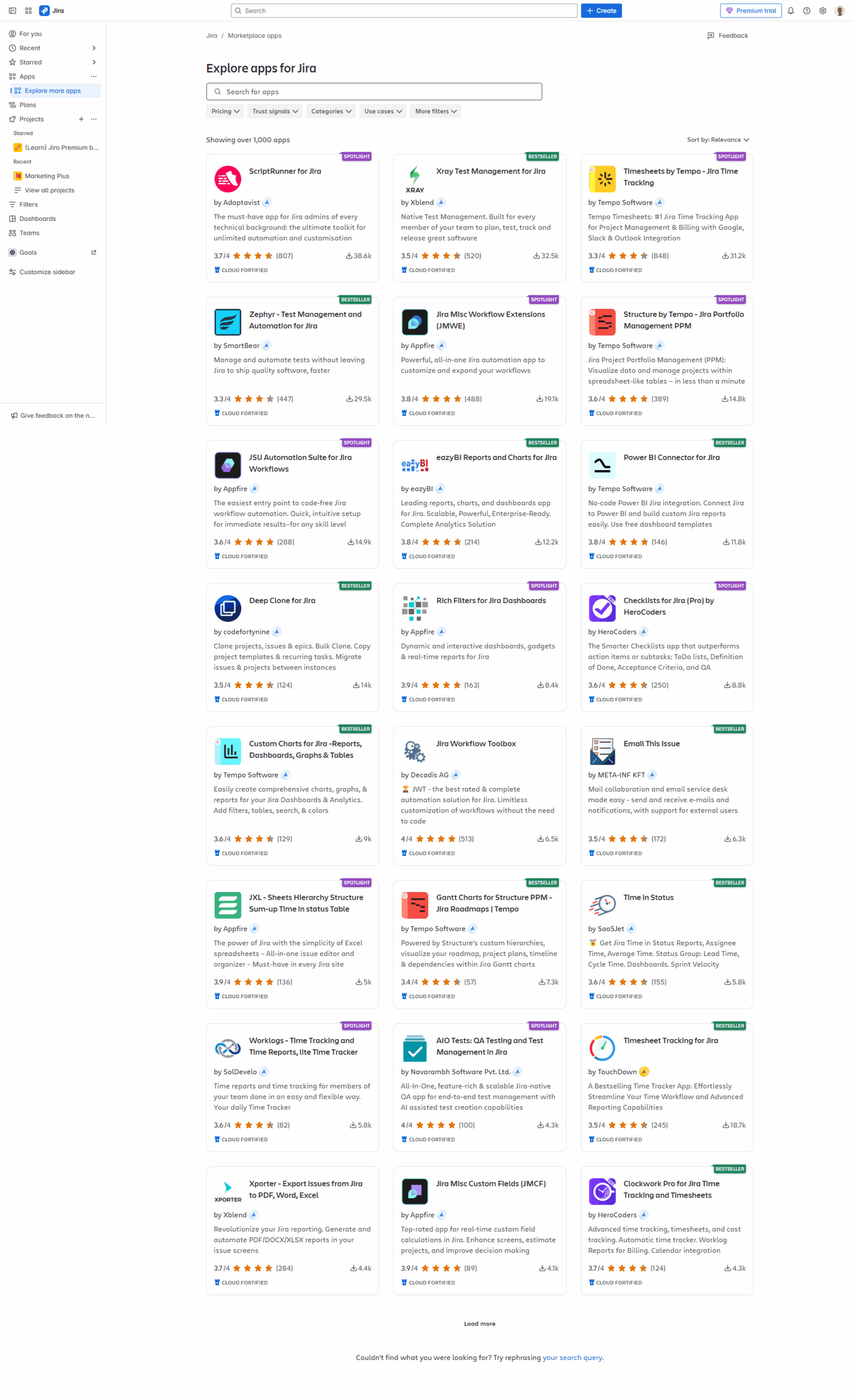
Task: Expand the Trust signals filter
Action: coord(275,112)
